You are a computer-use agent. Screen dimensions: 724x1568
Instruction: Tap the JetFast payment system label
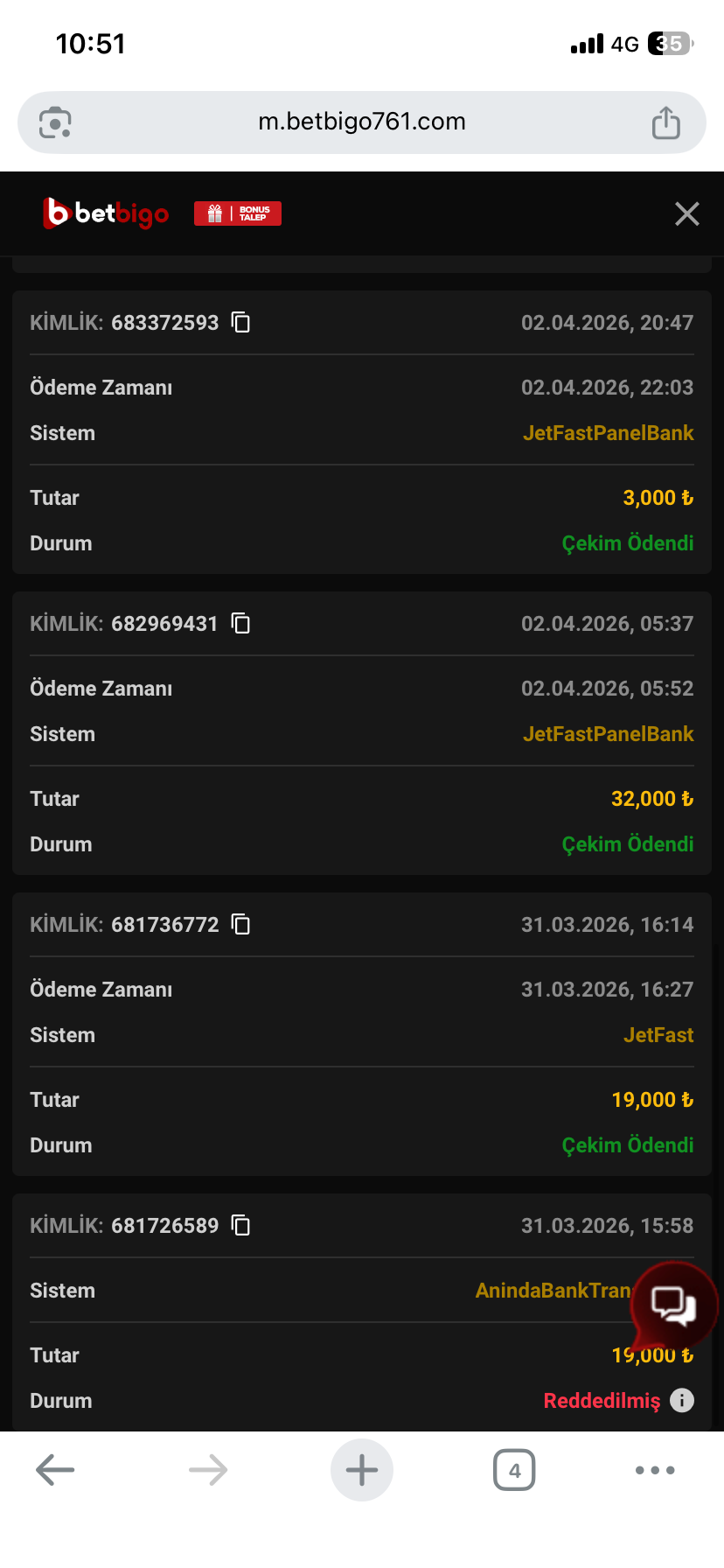click(658, 1035)
